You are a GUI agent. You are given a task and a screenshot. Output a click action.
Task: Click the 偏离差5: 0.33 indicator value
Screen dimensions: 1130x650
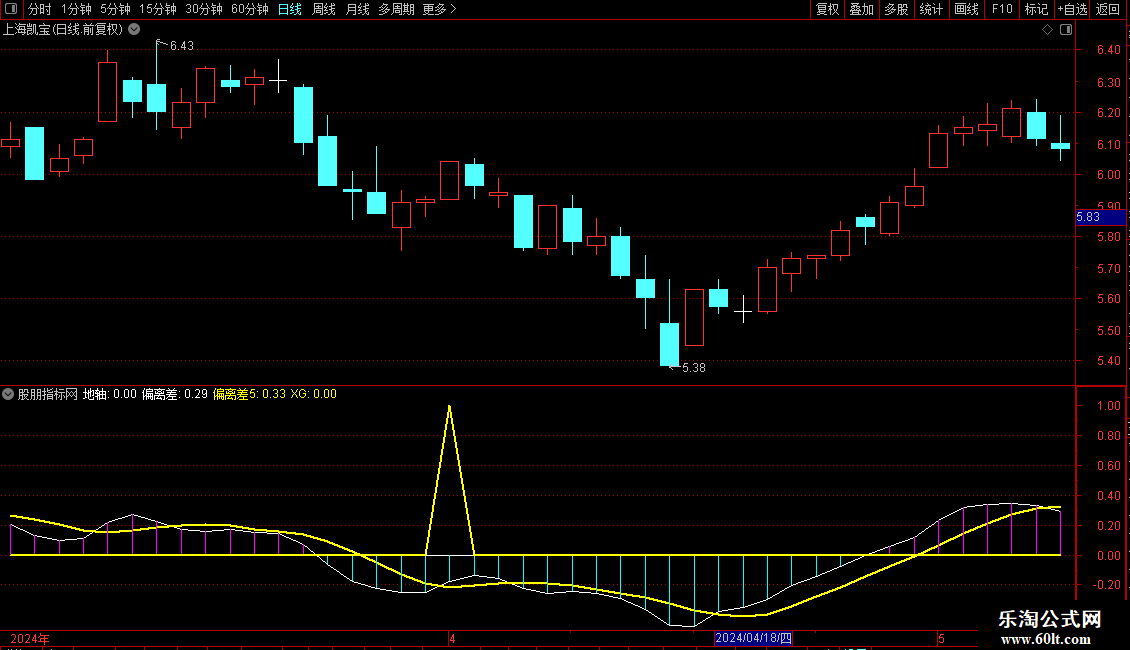[249, 394]
